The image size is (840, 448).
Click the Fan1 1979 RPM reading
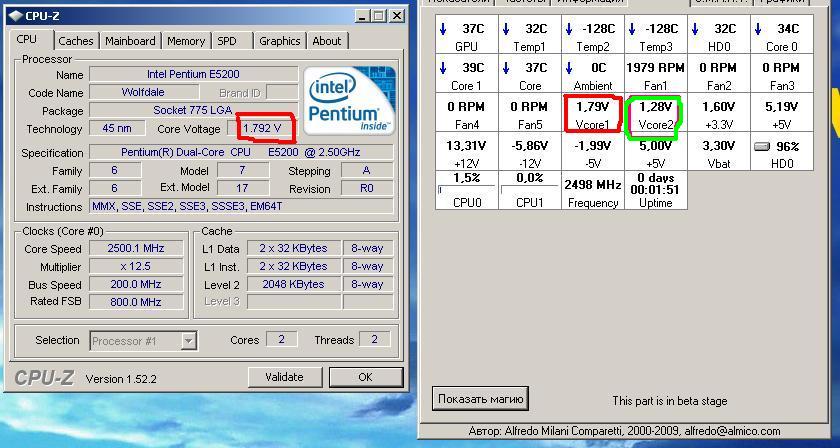(x=656, y=73)
